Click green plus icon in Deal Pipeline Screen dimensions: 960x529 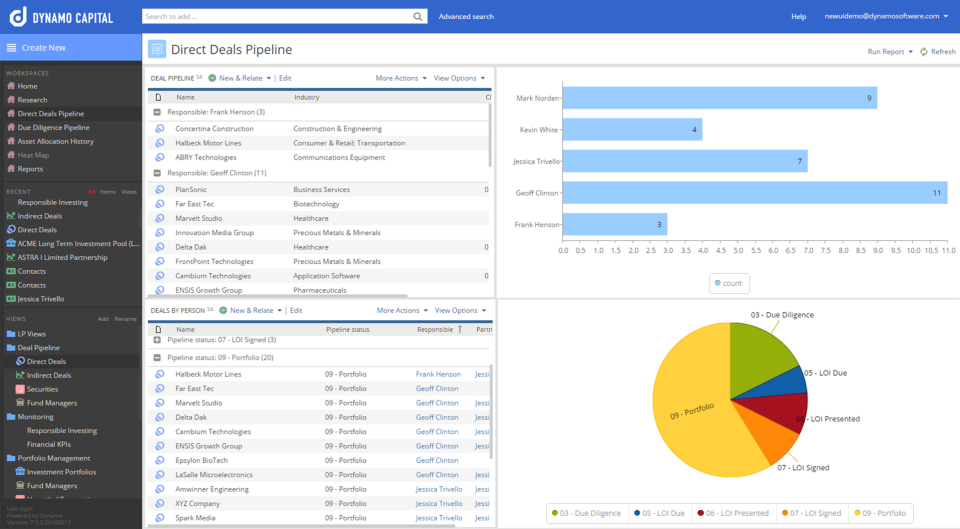pos(212,78)
